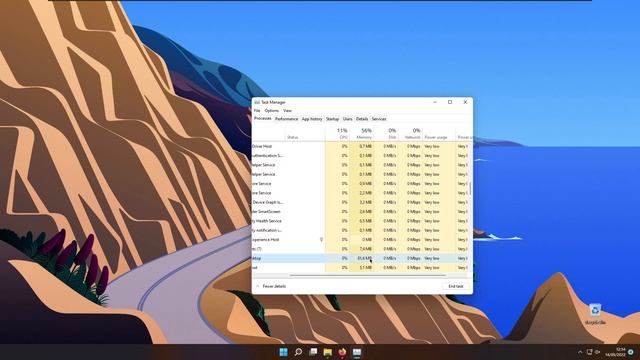Screen dimensions: 640x360
Task: Open Task View on the taskbar
Action: click(x=313, y=352)
